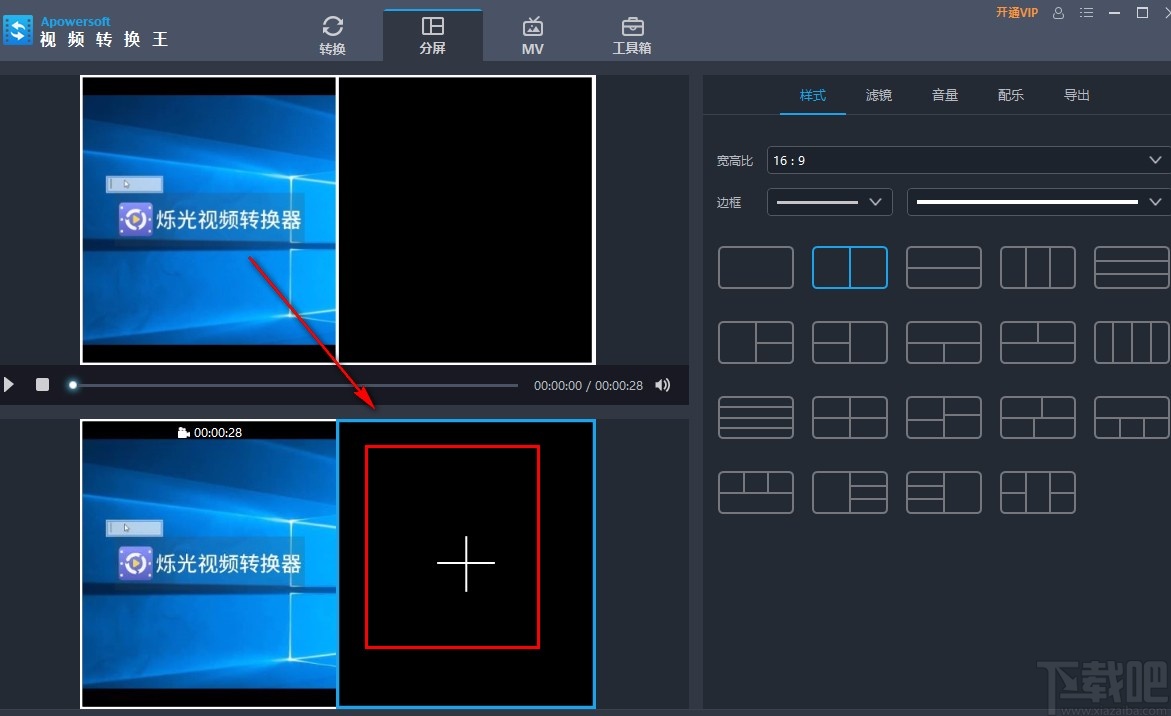Open the 工具箱 toolbox

pos(631,33)
